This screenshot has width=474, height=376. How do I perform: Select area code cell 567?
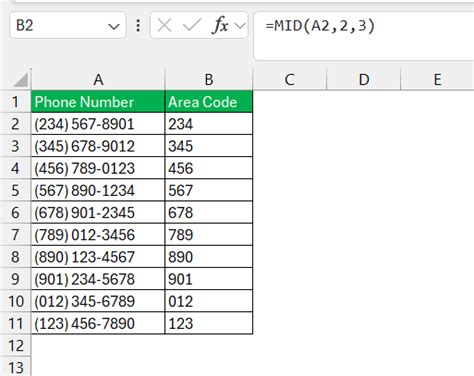(209, 190)
